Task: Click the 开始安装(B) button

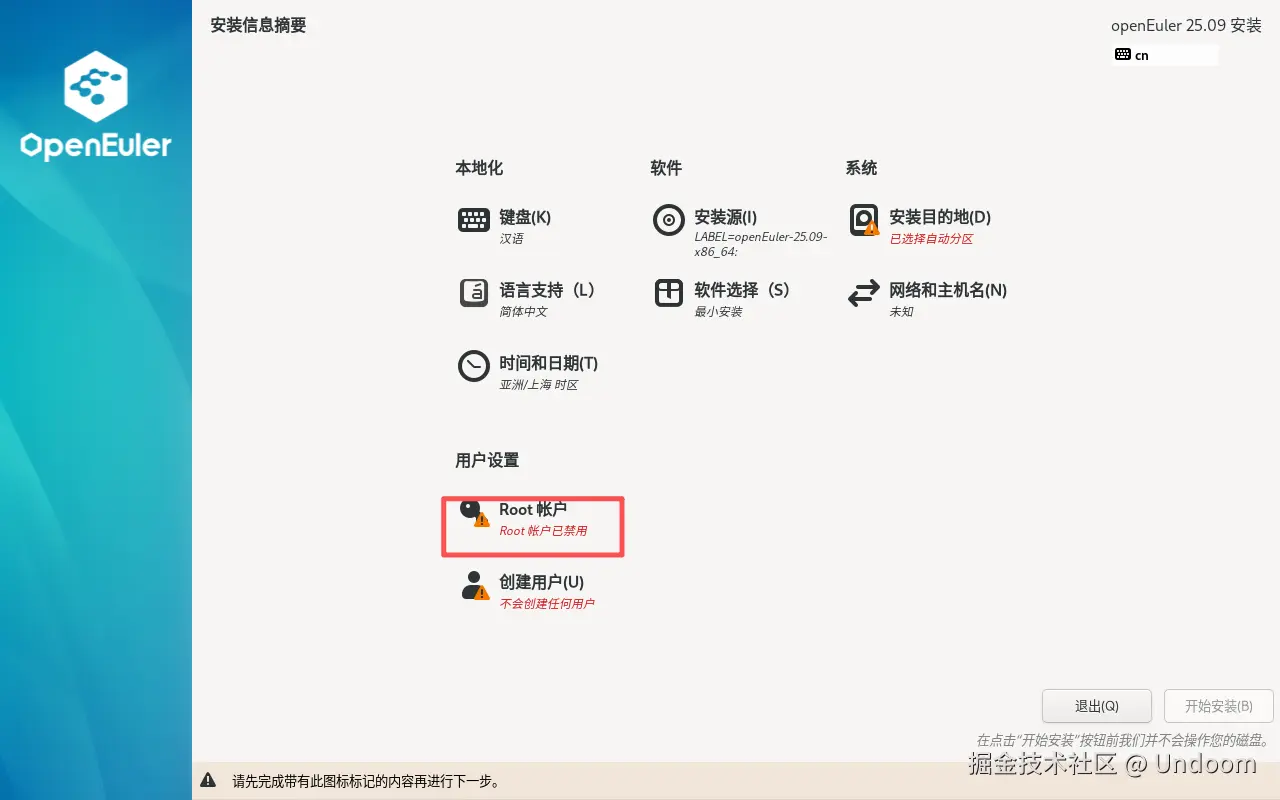Action: pyautogui.click(x=1219, y=706)
